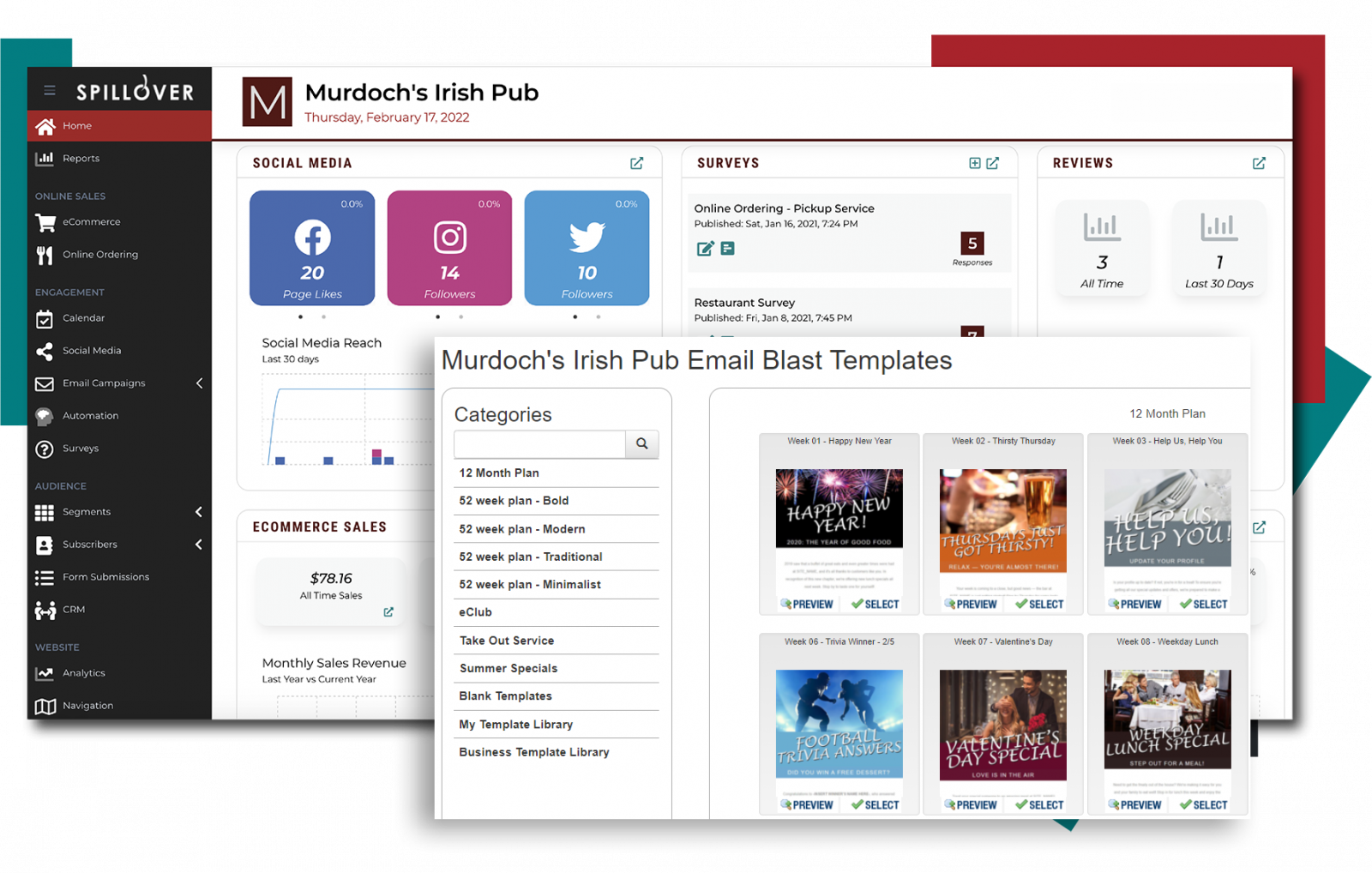
Task: Select Week 01 Happy New Year template
Action: click(875, 605)
